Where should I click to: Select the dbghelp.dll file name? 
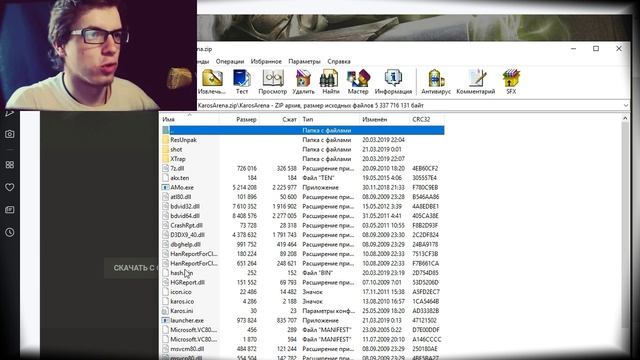pos(185,244)
